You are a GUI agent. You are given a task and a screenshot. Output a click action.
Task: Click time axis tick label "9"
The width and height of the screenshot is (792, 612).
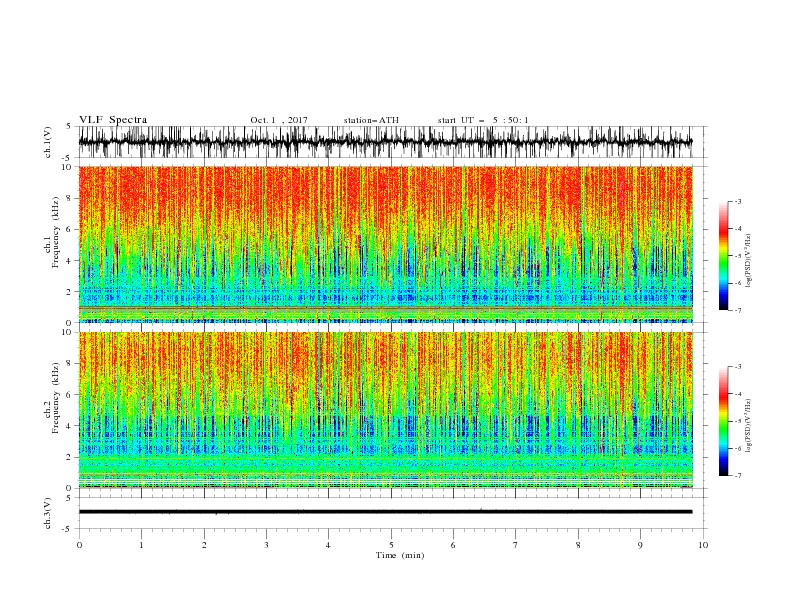[640, 545]
